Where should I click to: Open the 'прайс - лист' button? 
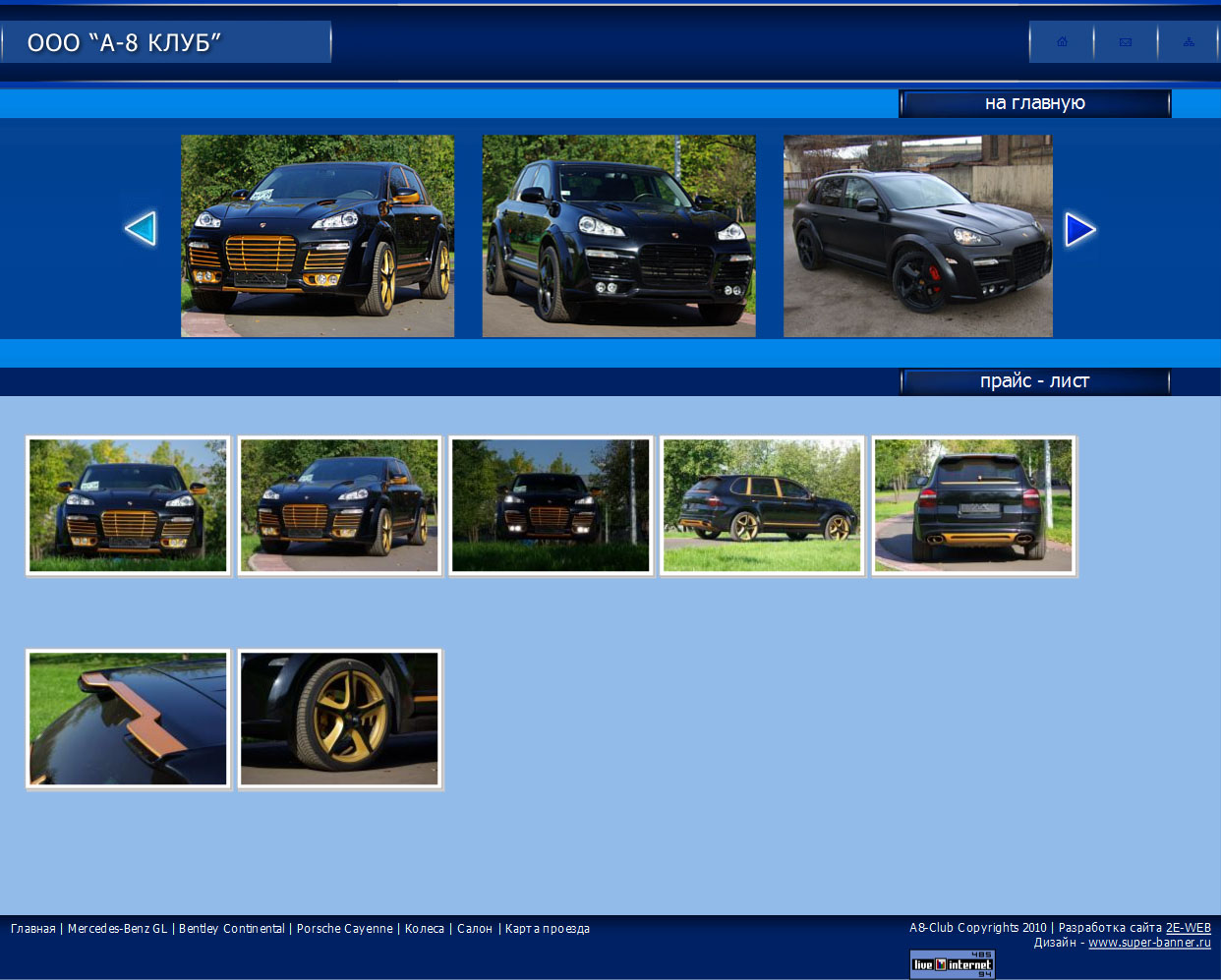[1034, 381]
